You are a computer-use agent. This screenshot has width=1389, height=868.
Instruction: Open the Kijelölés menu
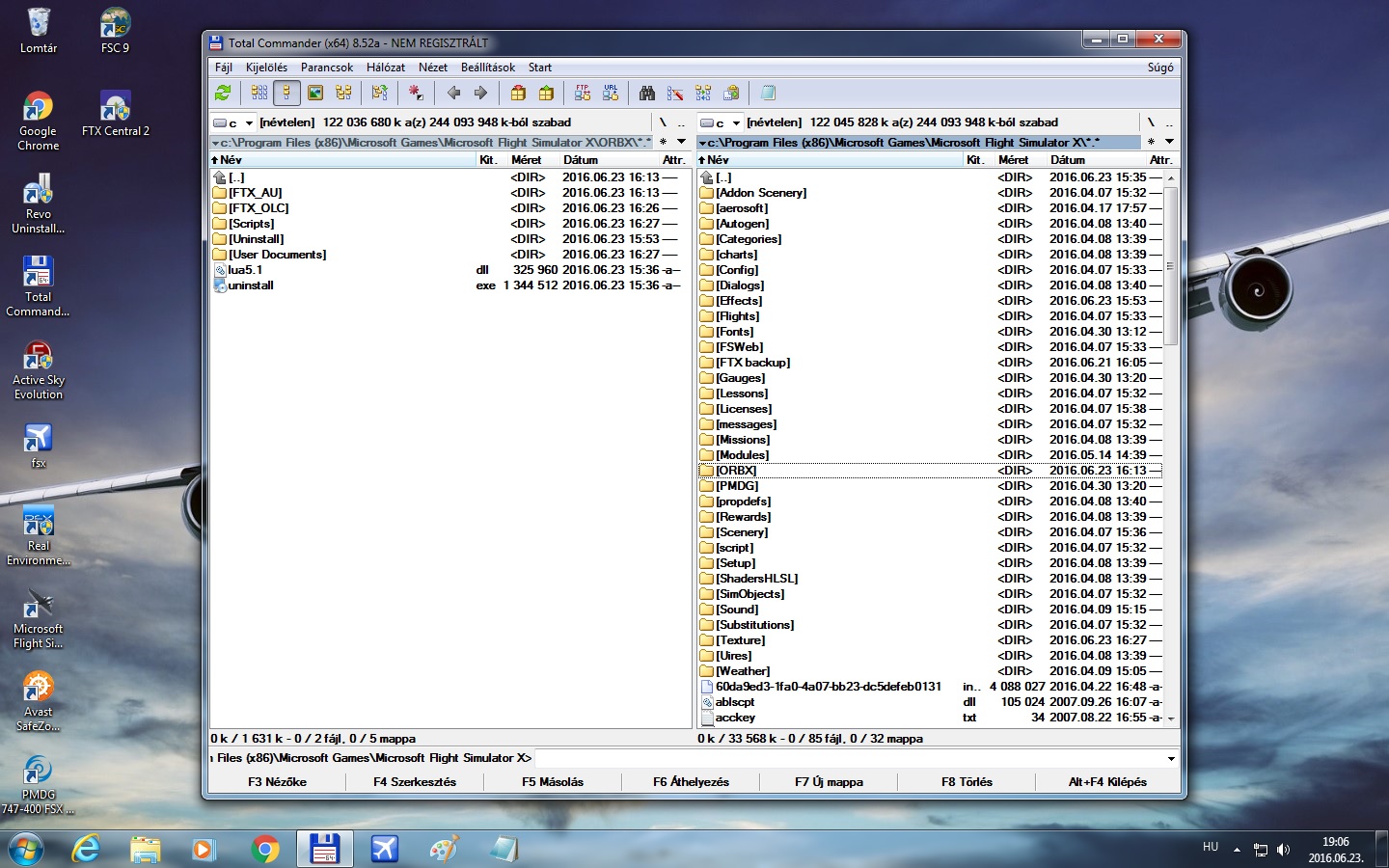pyautogui.click(x=266, y=68)
